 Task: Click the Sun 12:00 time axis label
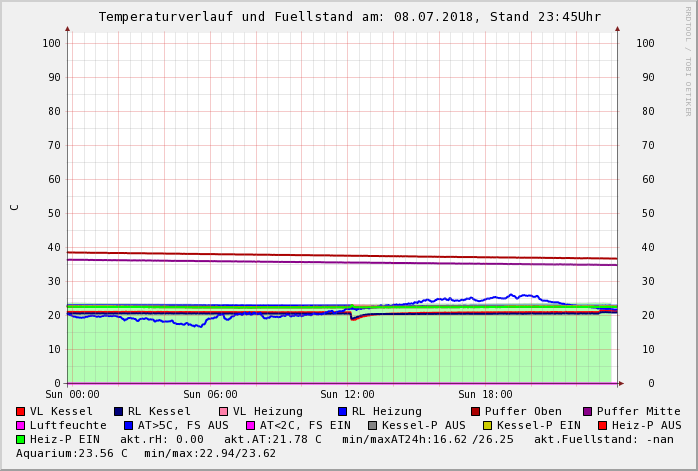click(x=347, y=395)
